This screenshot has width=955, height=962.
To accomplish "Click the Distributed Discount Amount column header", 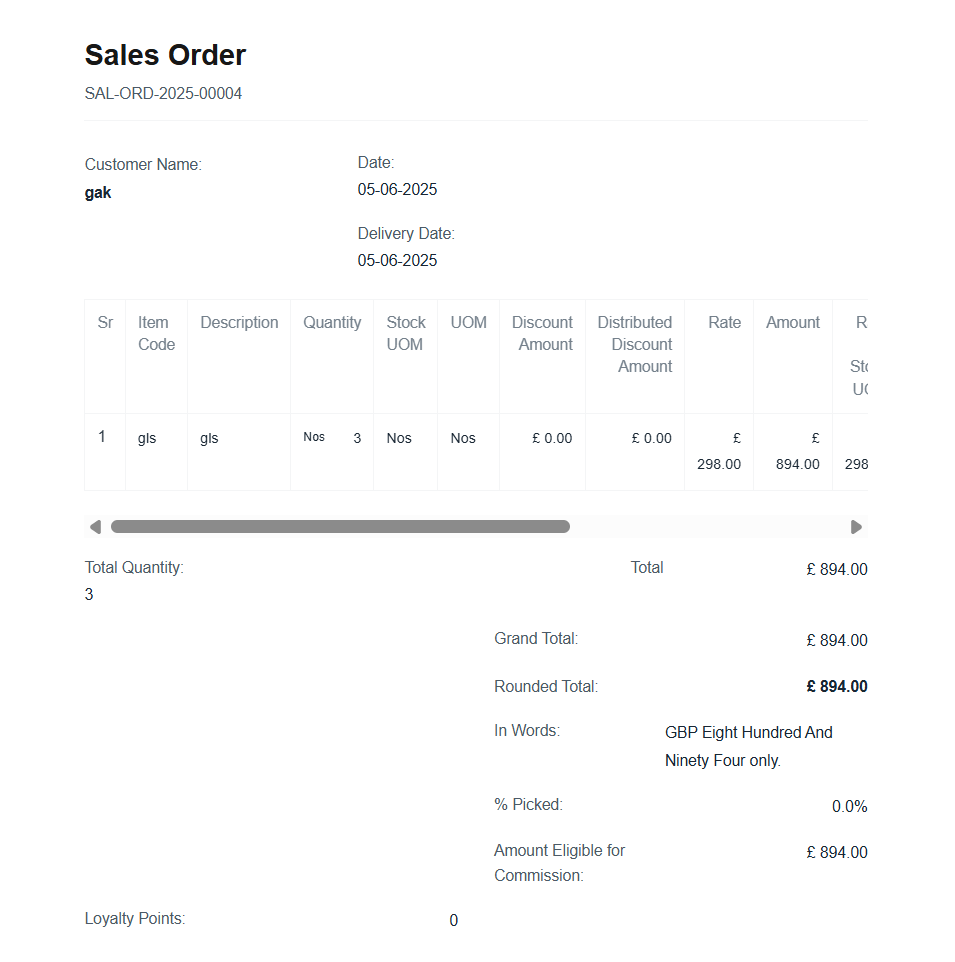I will [x=635, y=344].
